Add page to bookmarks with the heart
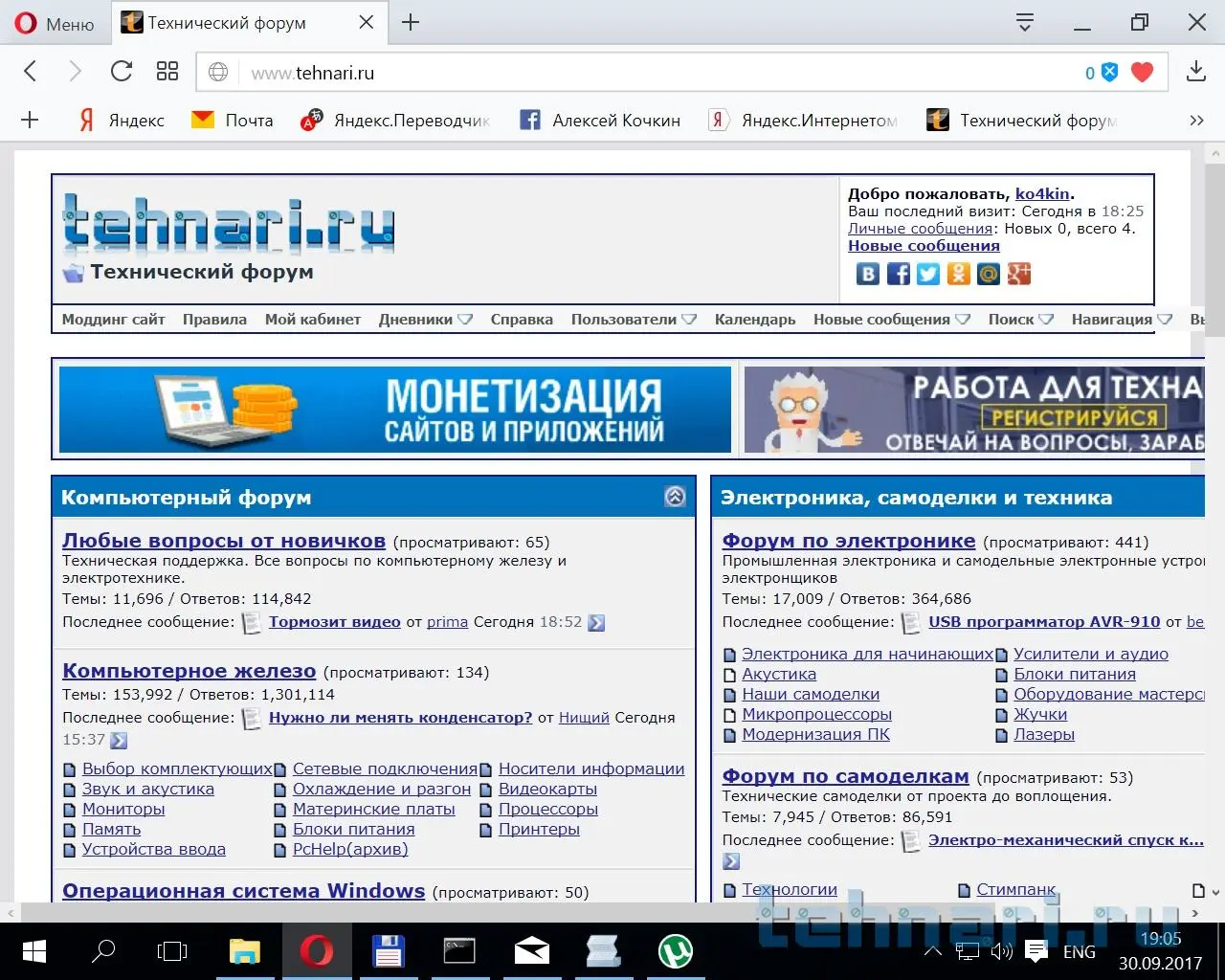1225x980 pixels. (1142, 72)
